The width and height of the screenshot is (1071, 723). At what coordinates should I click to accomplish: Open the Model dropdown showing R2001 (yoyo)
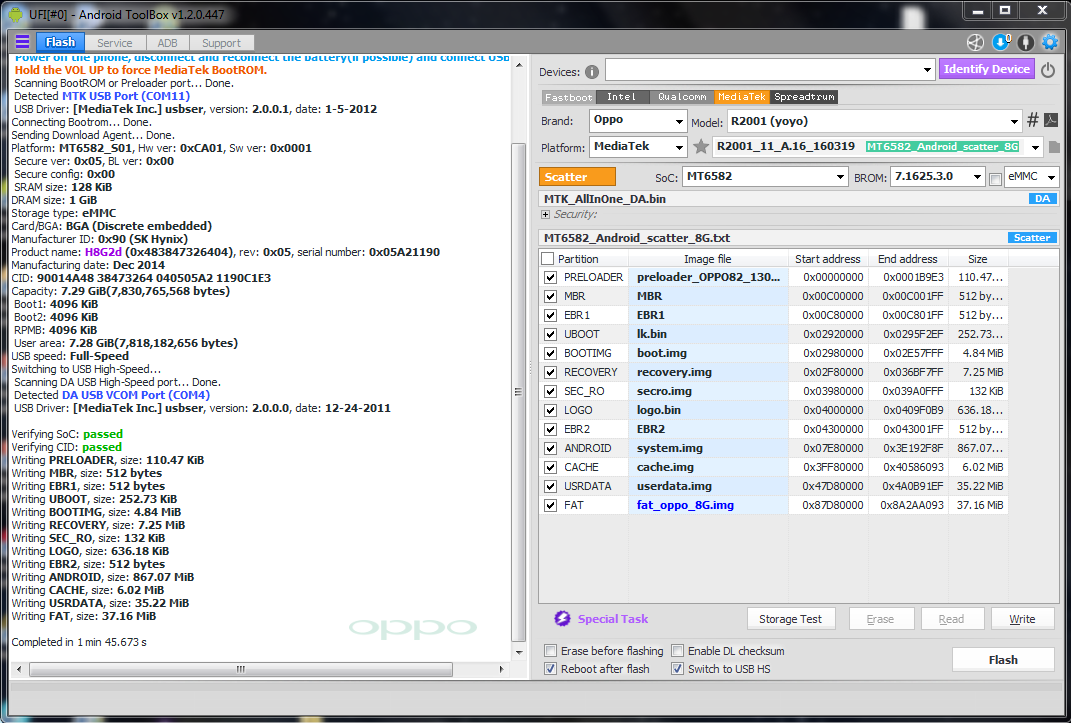[x=874, y=121]
